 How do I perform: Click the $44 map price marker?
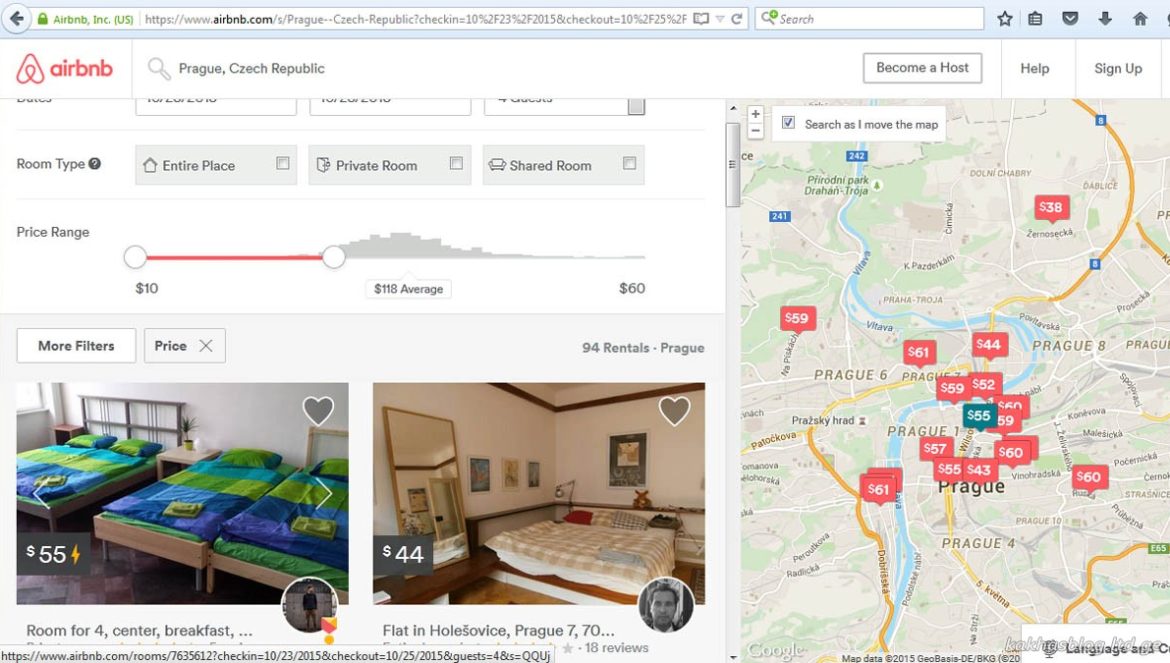989,345
